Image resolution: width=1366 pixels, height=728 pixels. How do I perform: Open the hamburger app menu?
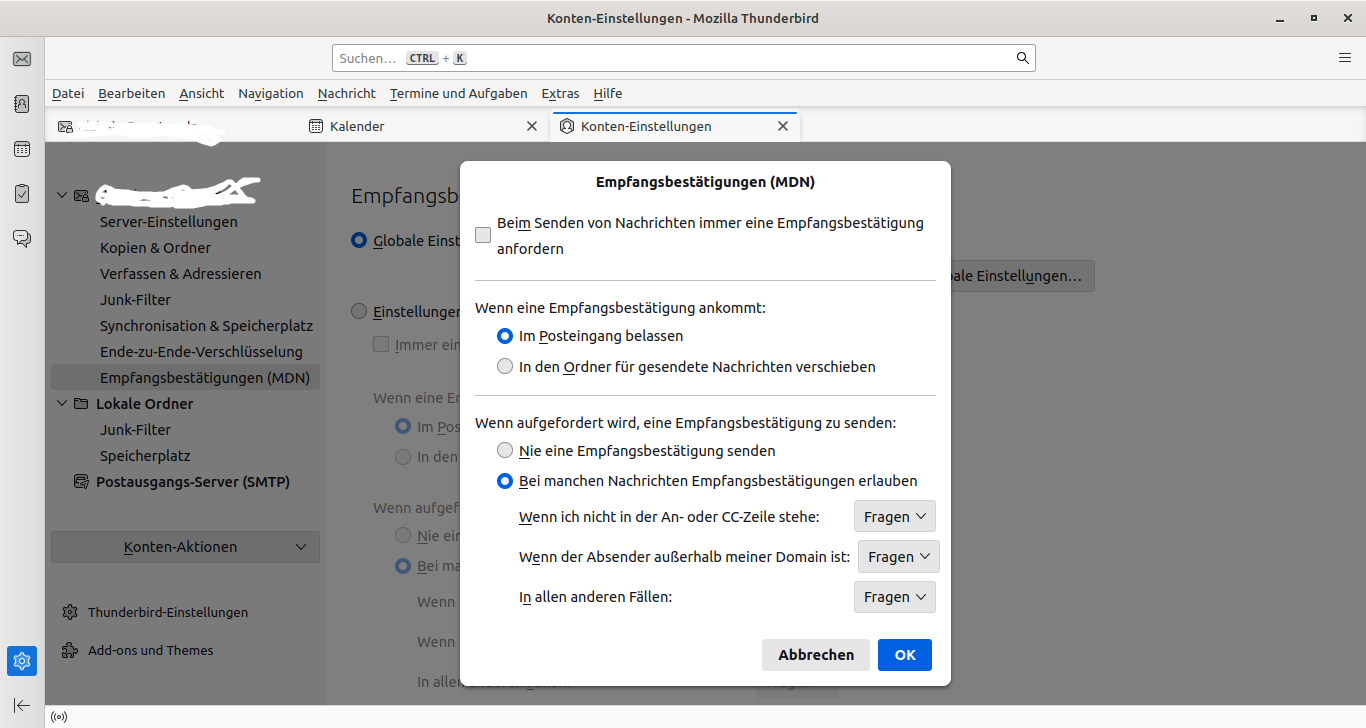(x=1345, y=58)
